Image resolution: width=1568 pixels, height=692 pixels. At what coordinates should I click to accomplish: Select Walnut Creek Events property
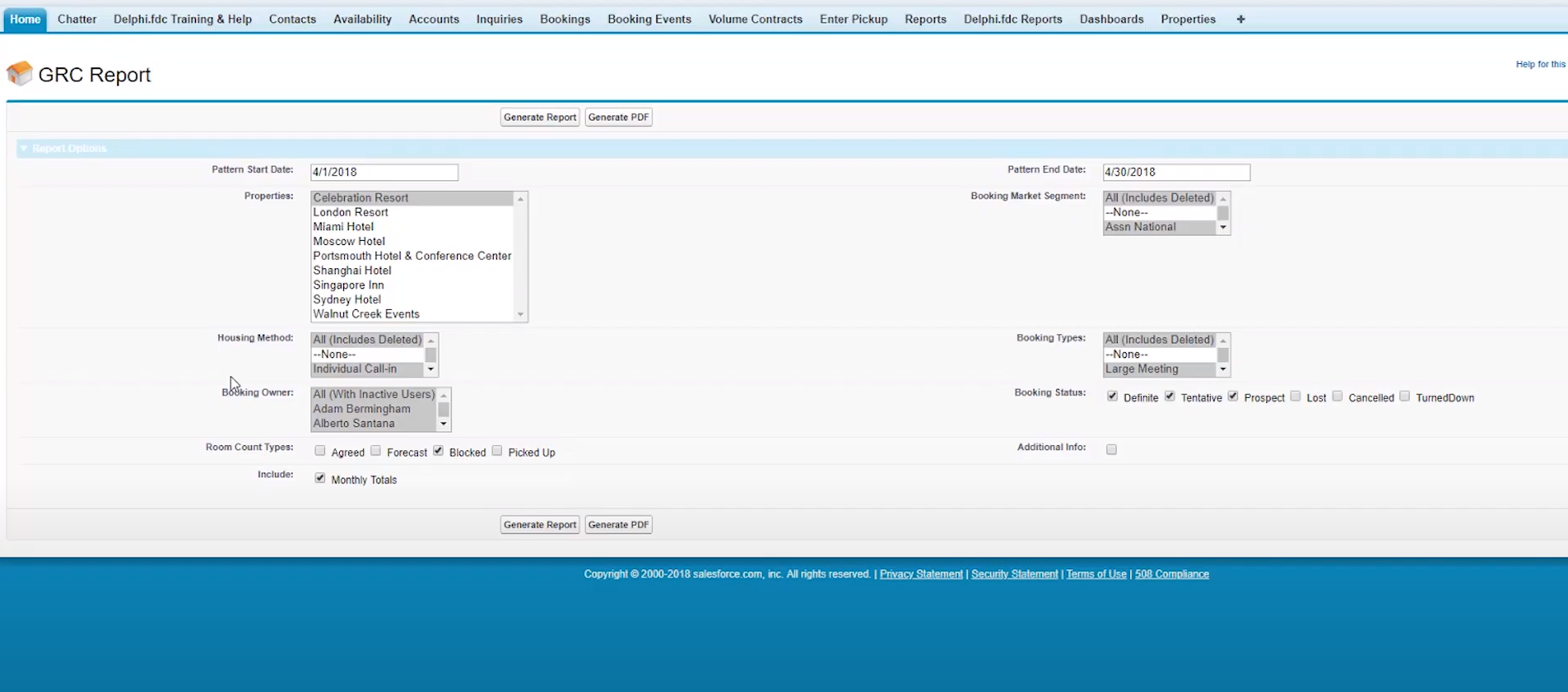412,314
